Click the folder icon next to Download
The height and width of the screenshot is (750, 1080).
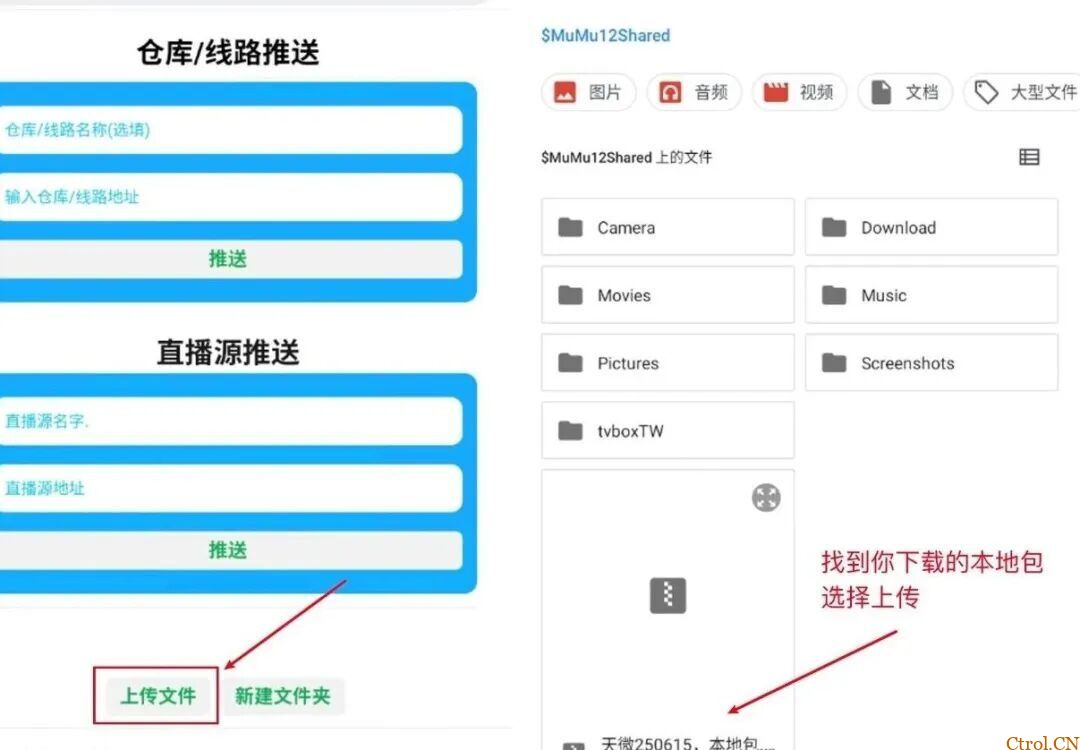coord(834,227)
